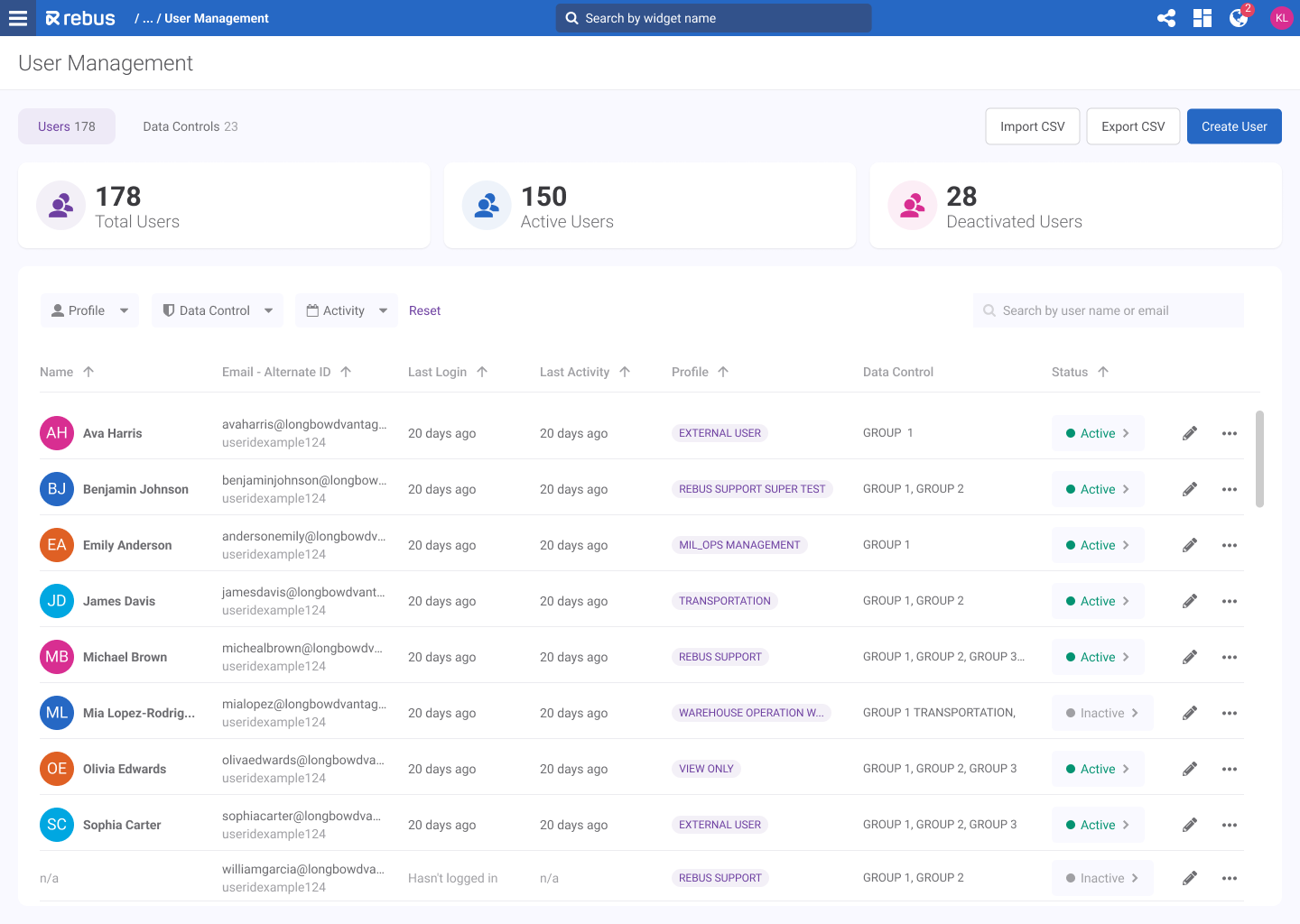Open more options for Sophia Carter
The width and height of the screenshot is (1300, 924).
tap(1230, 825)
